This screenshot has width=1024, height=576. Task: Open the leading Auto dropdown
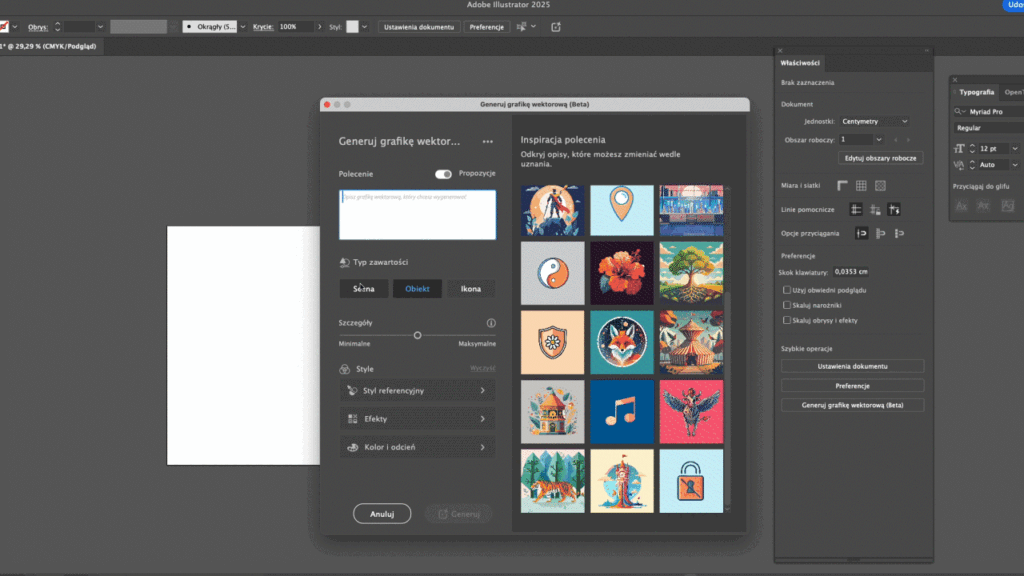click(x=1015, y=165)
